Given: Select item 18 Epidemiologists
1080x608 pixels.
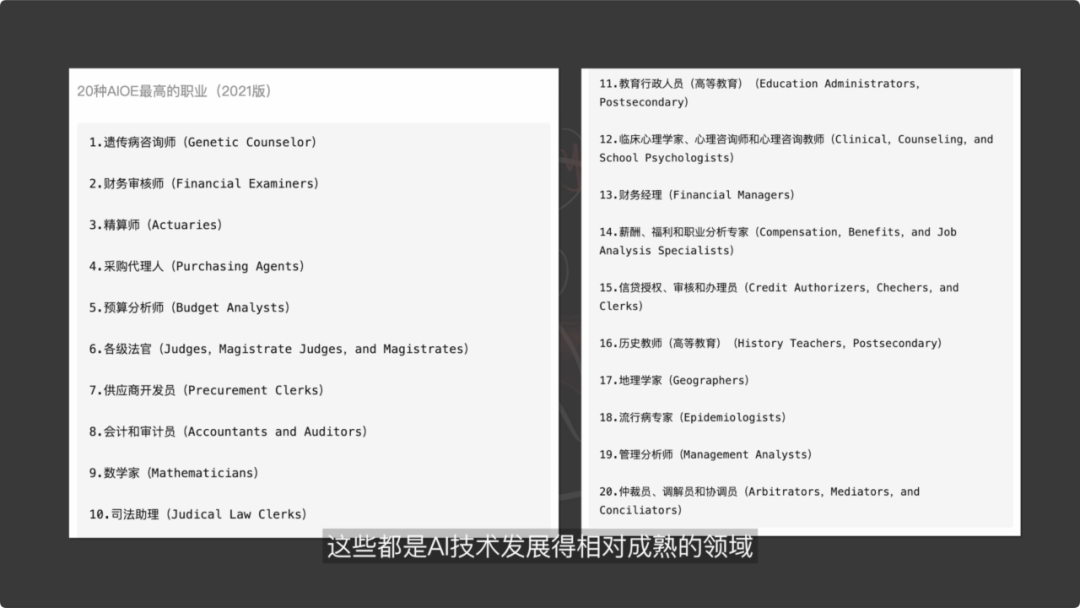Looking at the screenshot, I should pos(693,418).
